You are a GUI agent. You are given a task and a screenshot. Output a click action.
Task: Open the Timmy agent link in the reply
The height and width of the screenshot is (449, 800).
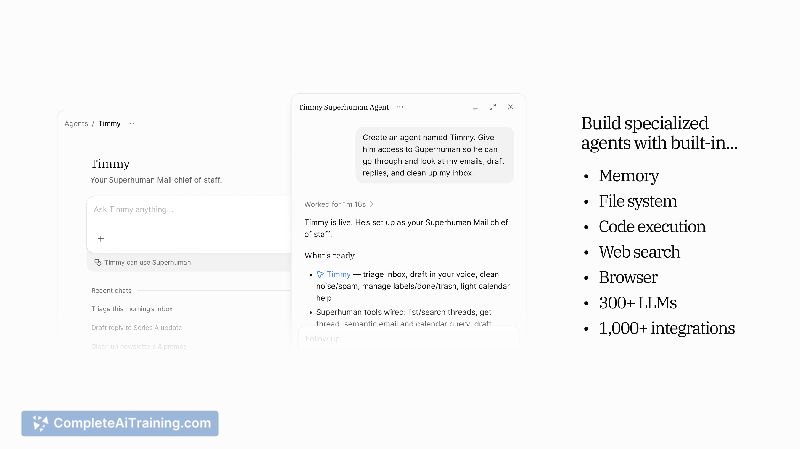click(334, 275)
